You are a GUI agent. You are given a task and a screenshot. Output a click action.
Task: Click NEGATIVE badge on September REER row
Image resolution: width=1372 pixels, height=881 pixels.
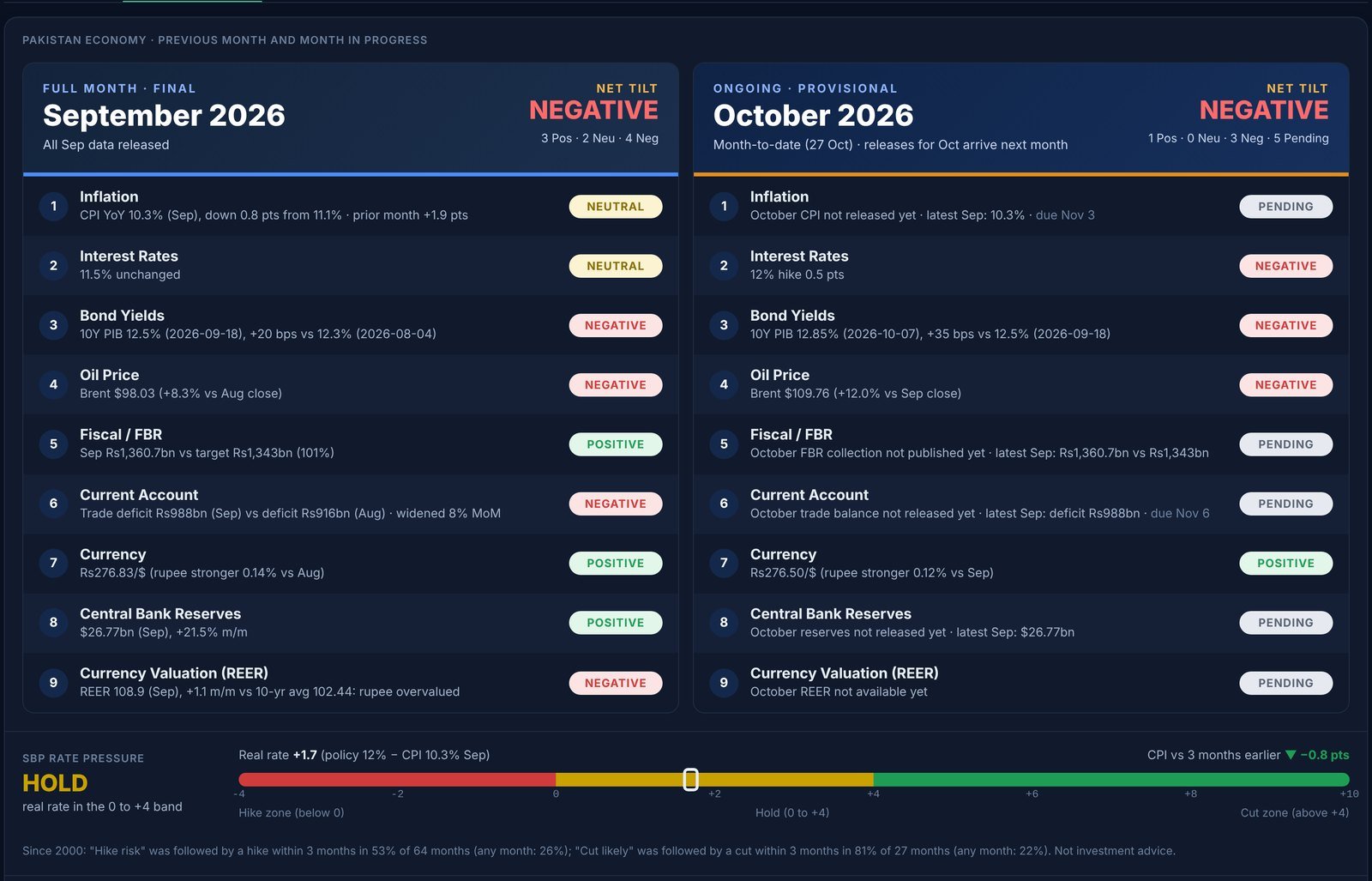pos(616,683)
